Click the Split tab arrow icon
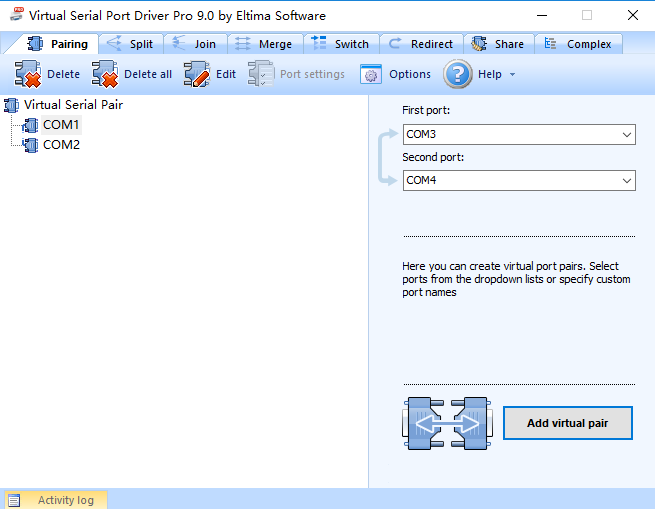The height and width of the screenshot is (509, 655). 114,43
